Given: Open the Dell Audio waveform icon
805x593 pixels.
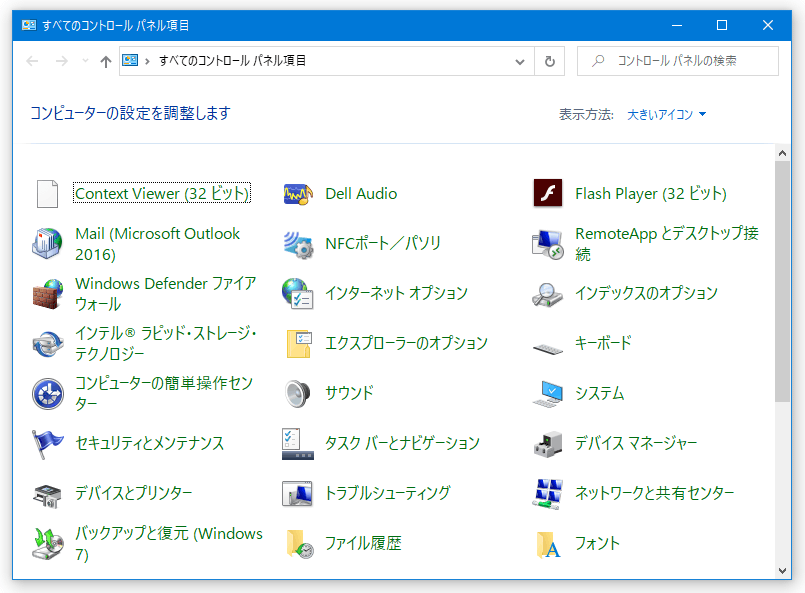Looking at the screenshot, I should pyautogui.click(x=298, y=194).
